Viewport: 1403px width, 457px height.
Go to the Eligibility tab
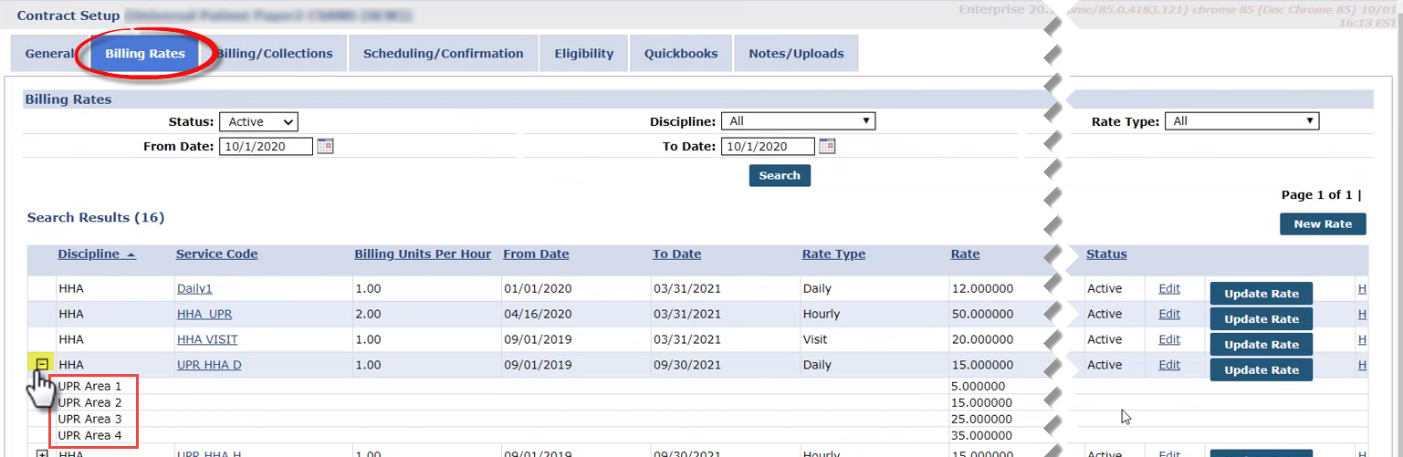[584, 54]
